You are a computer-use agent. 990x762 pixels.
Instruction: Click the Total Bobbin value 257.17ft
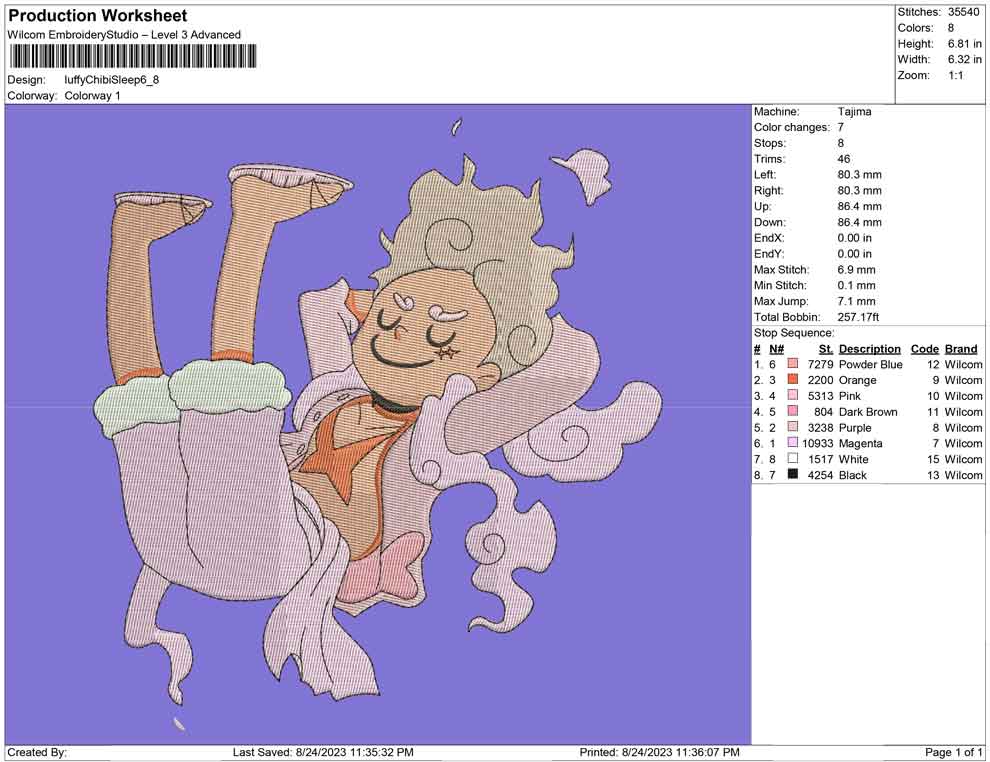(x=857, y=317)
